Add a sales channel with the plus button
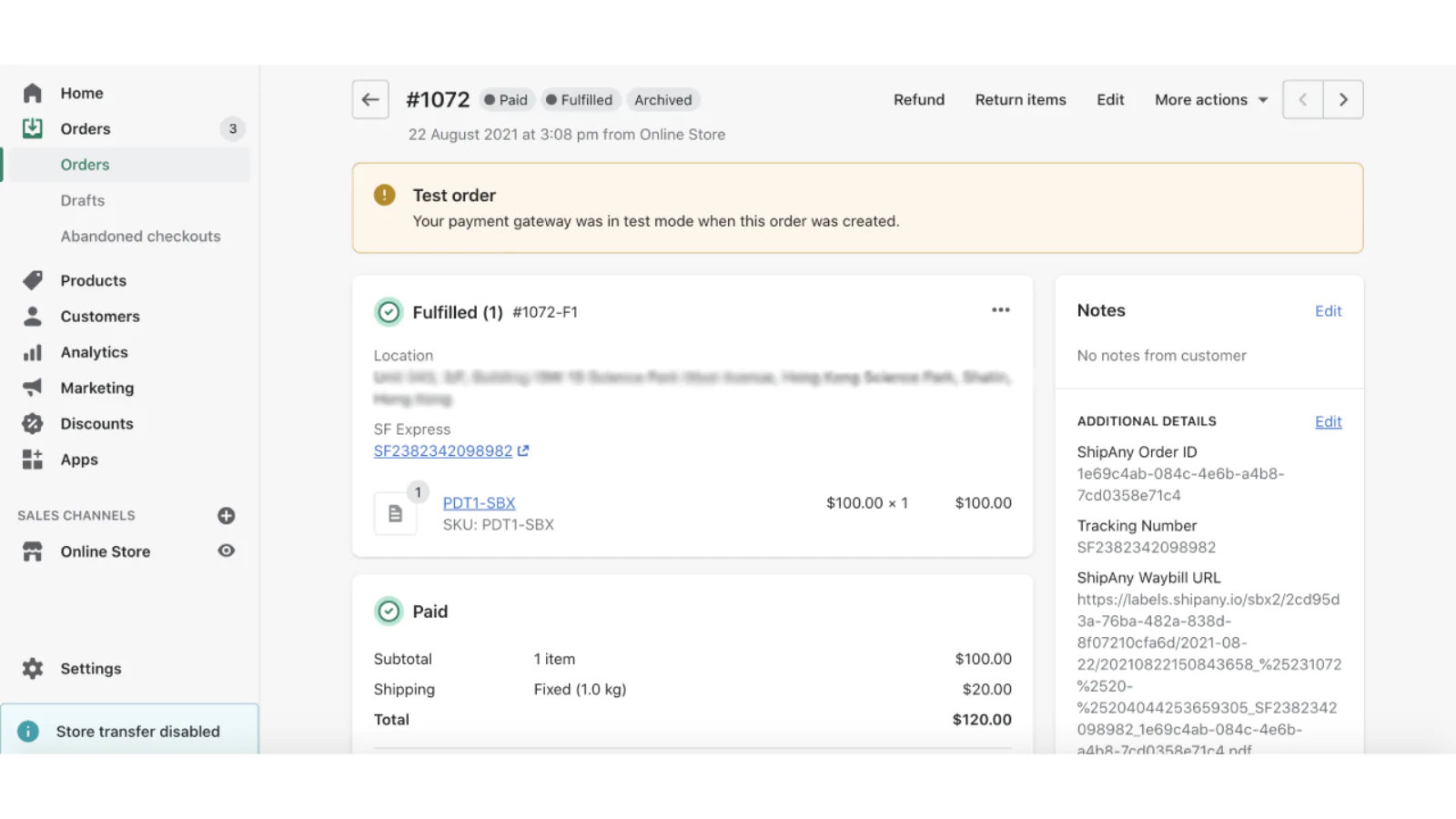The width and height of the screenshot is (1456, 819). click(x=226, y=515)
